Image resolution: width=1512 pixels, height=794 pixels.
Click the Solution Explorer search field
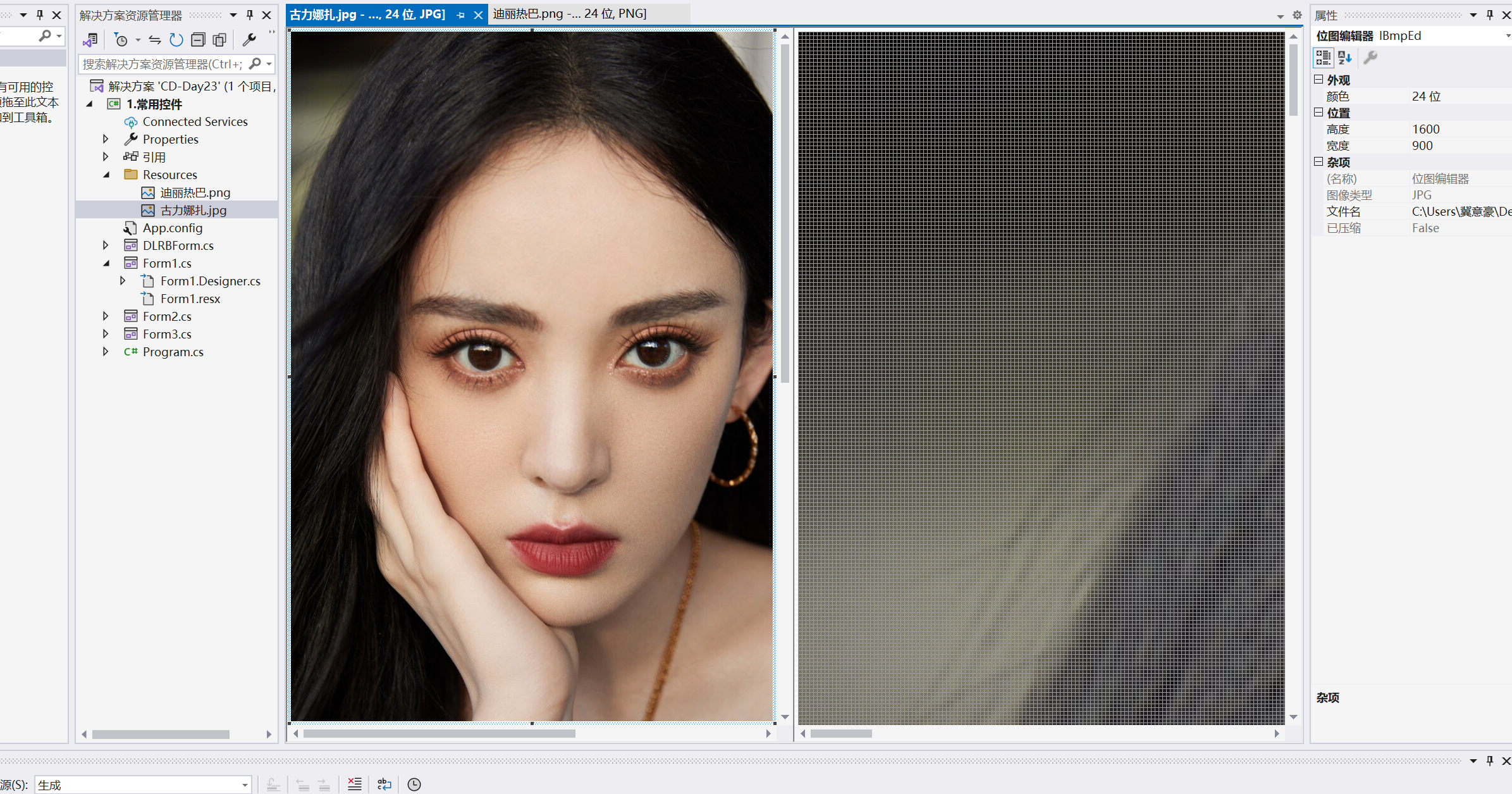click(162, 64)
